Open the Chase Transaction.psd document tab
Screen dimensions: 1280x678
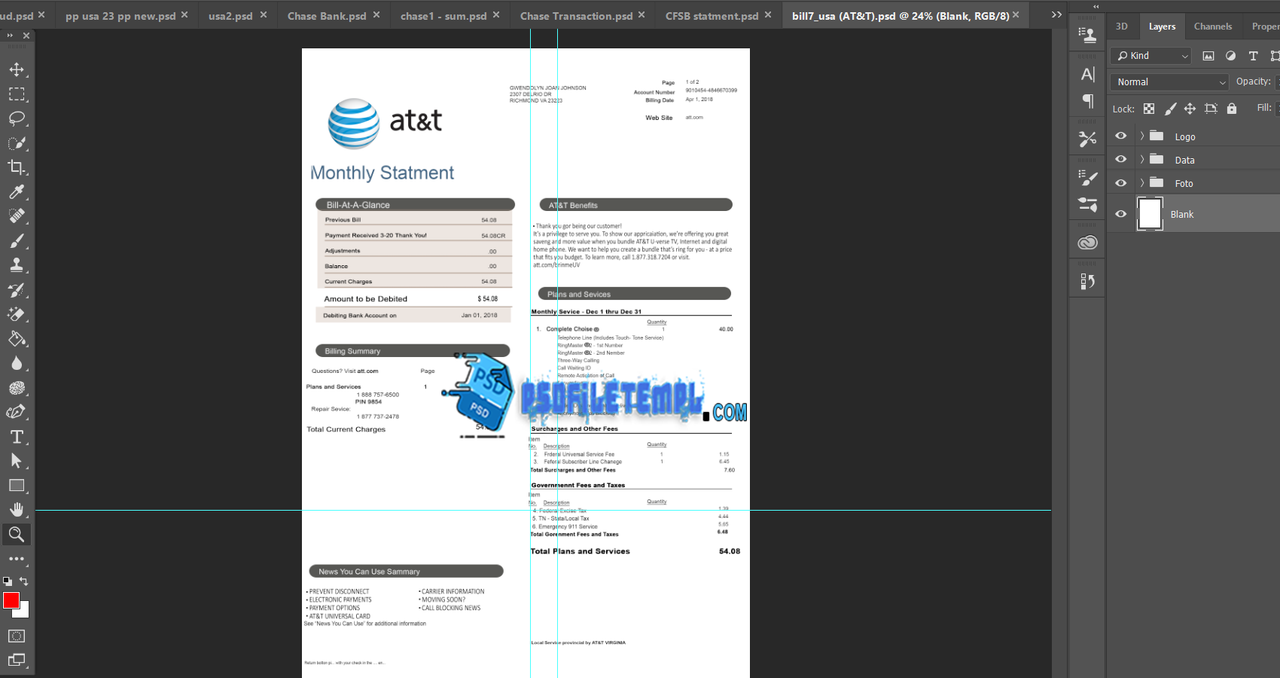576,16
